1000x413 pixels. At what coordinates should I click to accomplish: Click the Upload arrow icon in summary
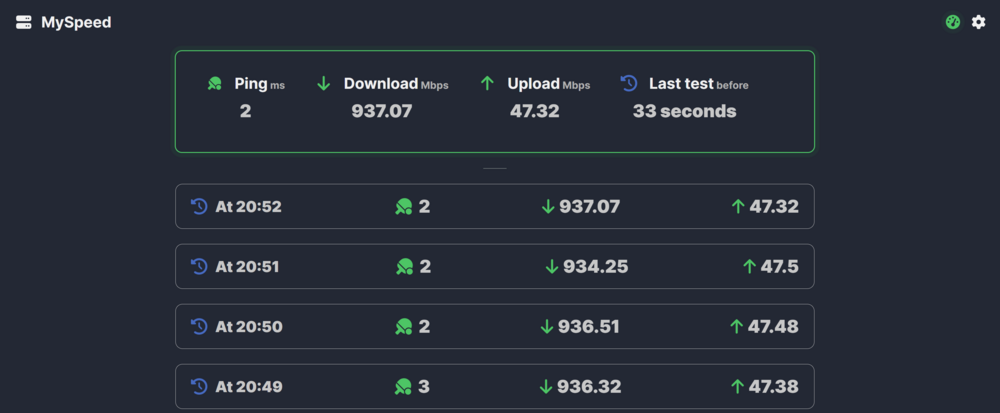(x=487, y=83)
